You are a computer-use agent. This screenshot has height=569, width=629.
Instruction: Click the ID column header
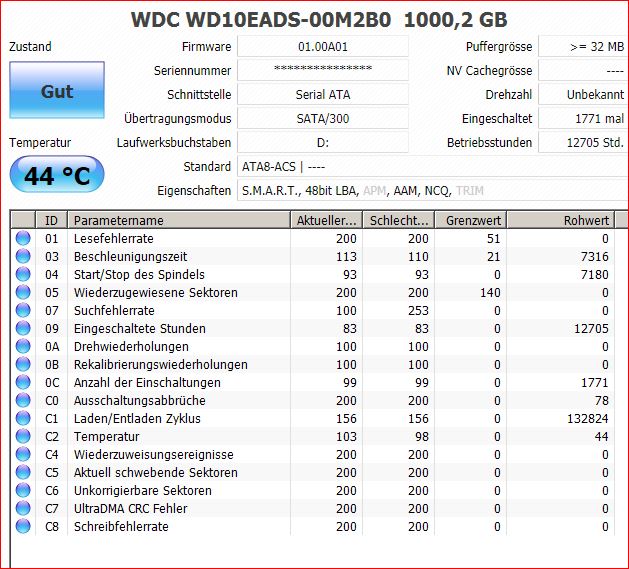(51, 220)
